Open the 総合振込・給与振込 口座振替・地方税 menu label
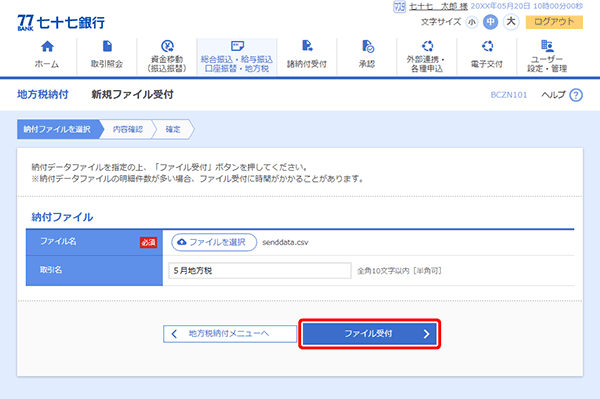600x399 pixels. [x=237, y=64]
